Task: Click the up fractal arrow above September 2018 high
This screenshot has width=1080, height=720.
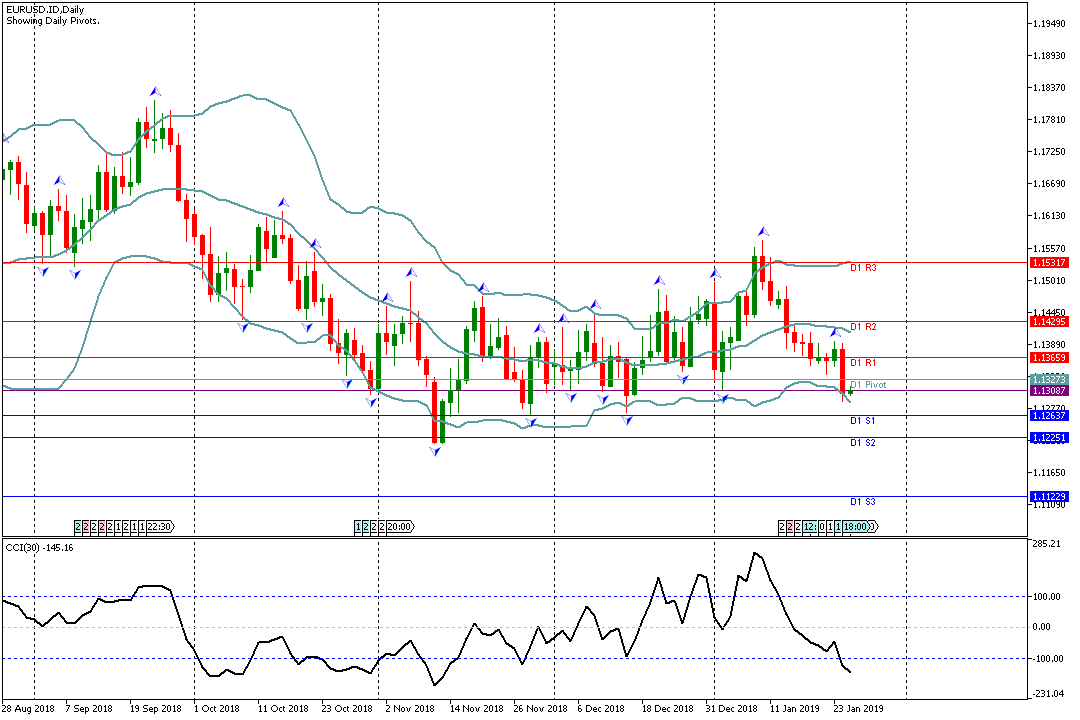Action: pyautogui.click(x=155, y=91)
